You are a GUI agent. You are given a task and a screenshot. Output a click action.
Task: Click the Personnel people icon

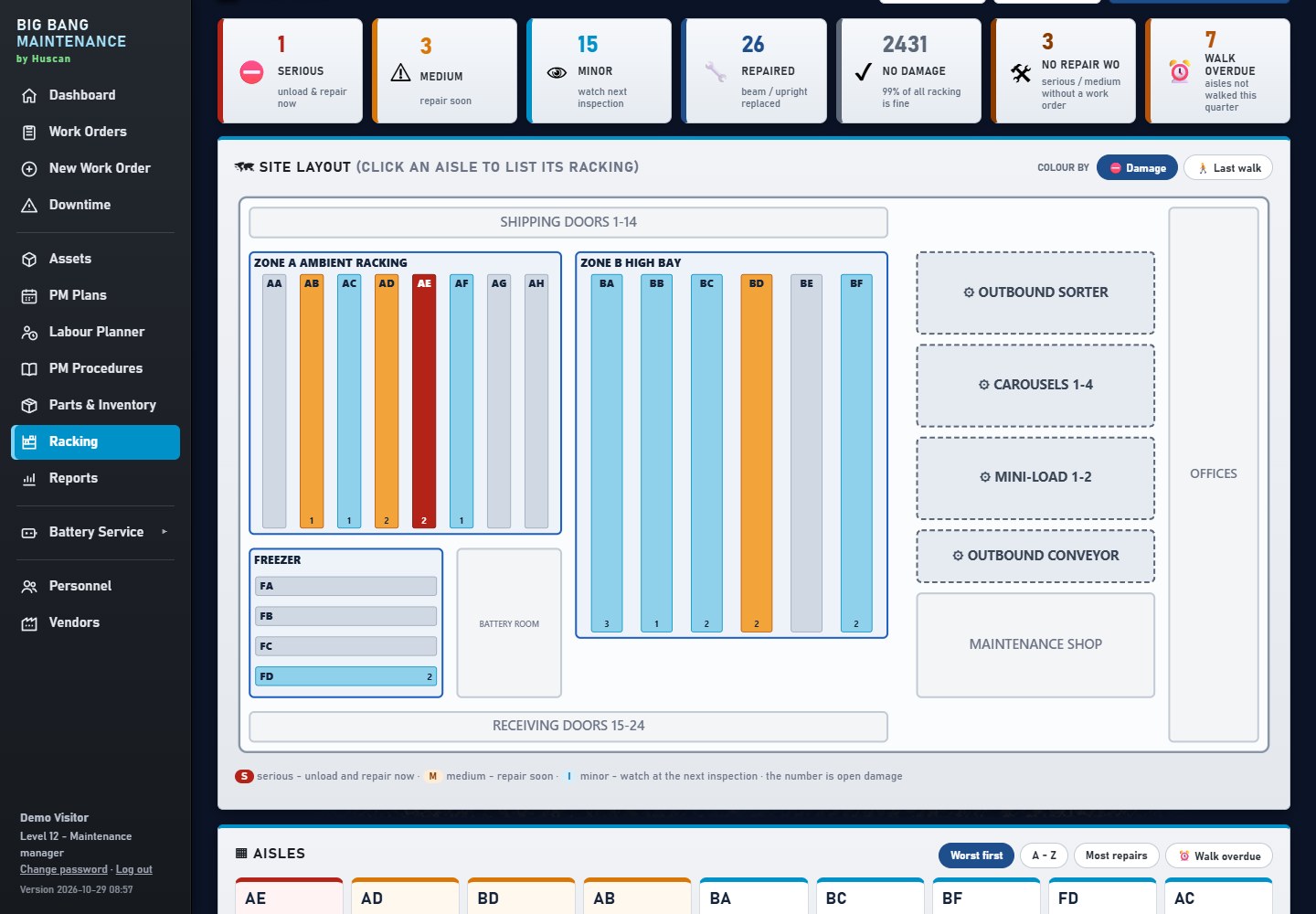[x=29, y=586]
